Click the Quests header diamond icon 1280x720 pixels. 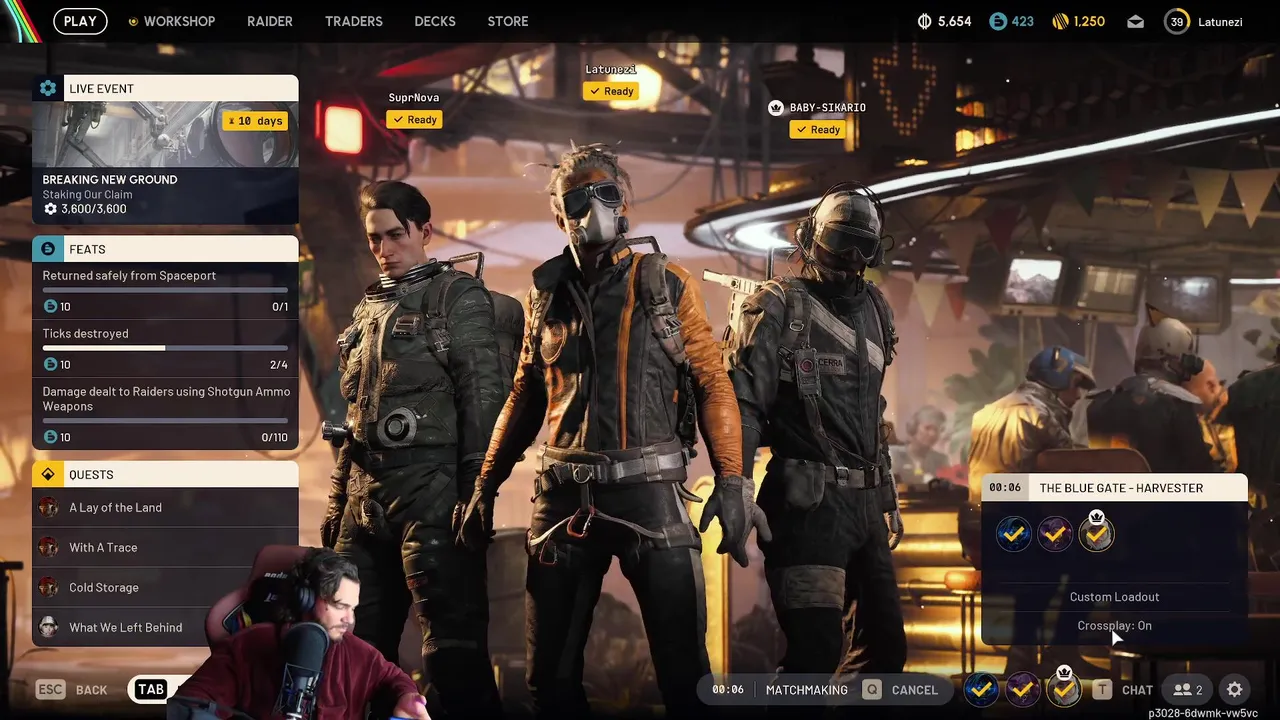tap(47, 474)
